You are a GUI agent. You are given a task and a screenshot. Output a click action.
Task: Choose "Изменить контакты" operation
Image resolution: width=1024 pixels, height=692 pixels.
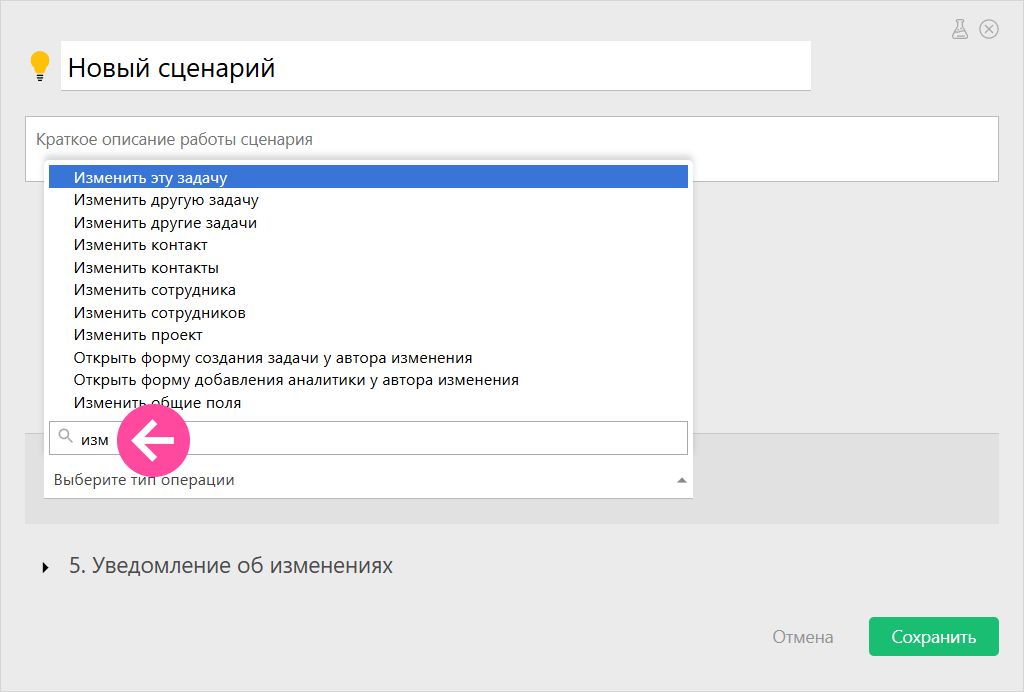coord(368,268)
